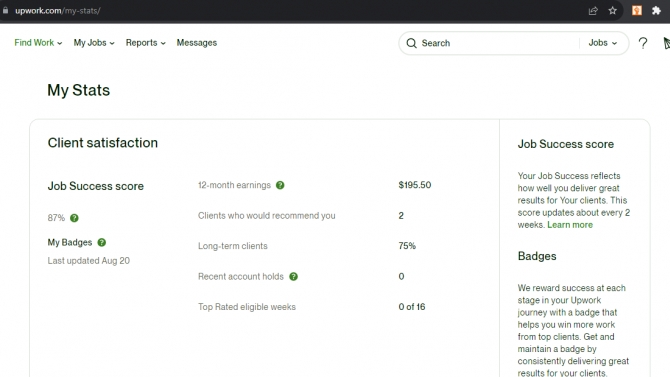Open the Jobs search category dropdown
The width and height of the screenshot is (670, 377).
602,43
